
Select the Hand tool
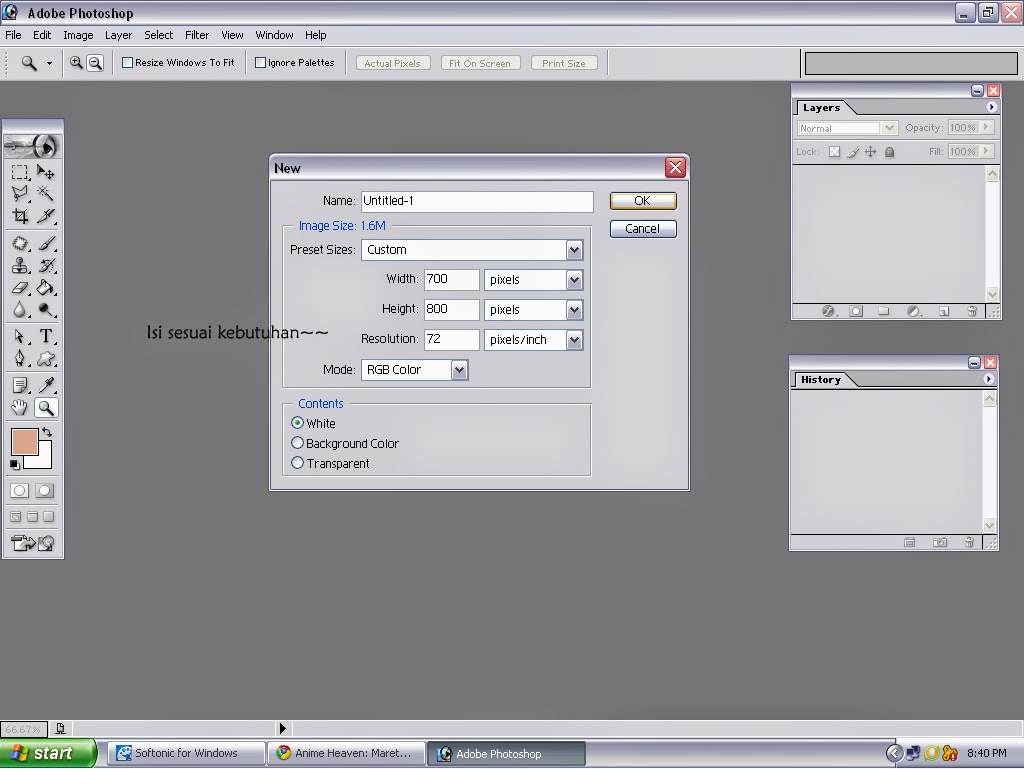(x=20, y=408)
